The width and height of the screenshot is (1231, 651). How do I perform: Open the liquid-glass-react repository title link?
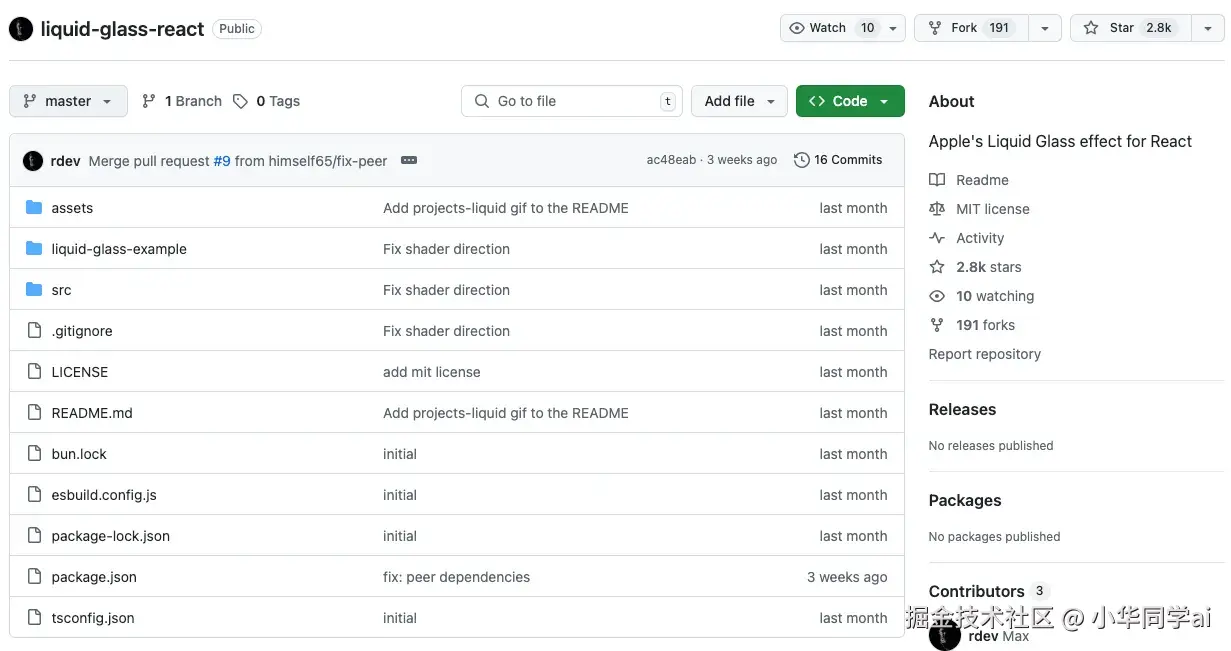tap(122, 29)
